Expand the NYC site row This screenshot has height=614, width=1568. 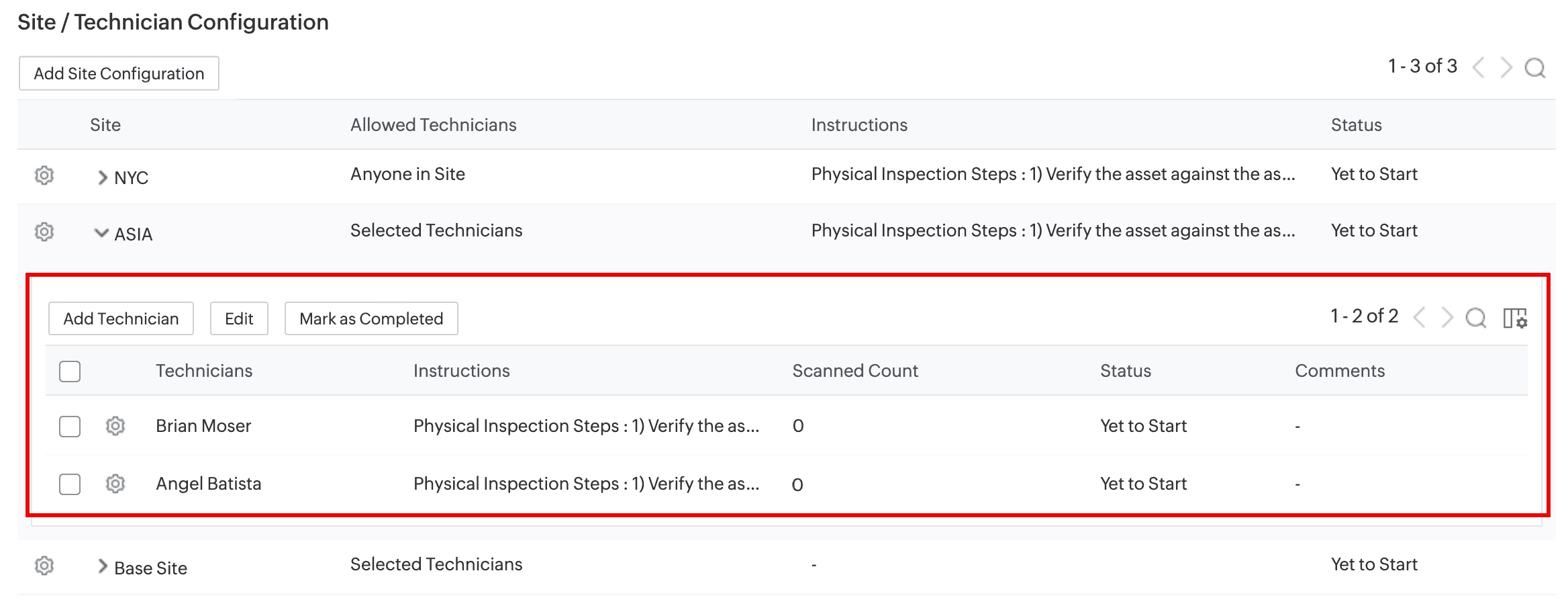(102, 177)
